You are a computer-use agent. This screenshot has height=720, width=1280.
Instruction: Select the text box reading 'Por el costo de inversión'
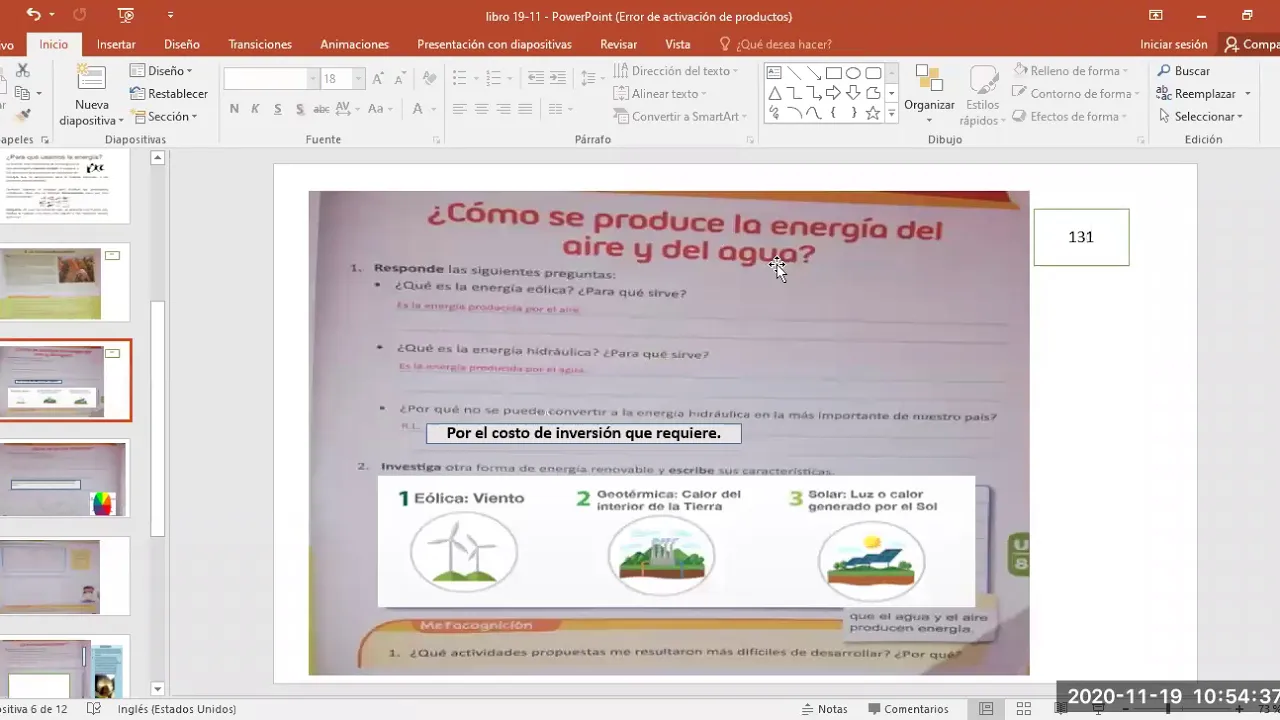pos(583,433)
